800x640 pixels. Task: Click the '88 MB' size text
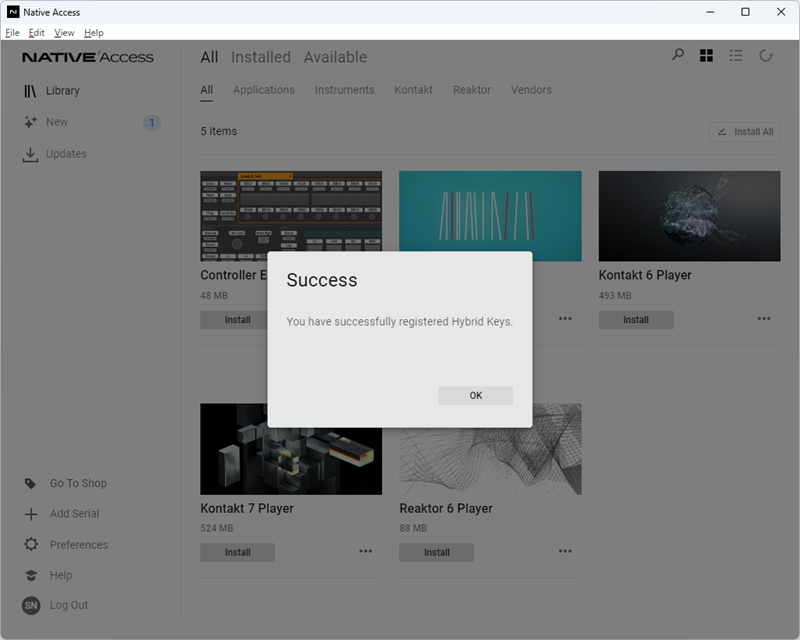tap(413, 528)
